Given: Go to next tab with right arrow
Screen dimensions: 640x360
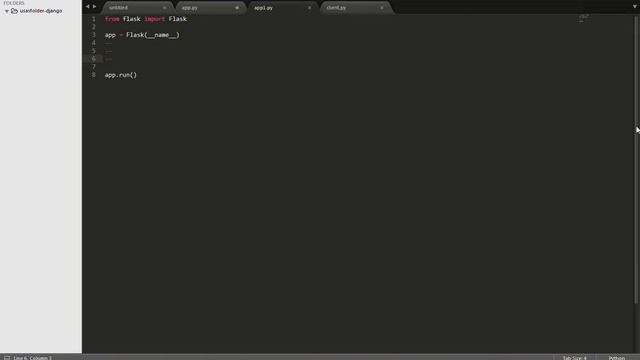Looking at the screenshot, I should click(95, 7).
